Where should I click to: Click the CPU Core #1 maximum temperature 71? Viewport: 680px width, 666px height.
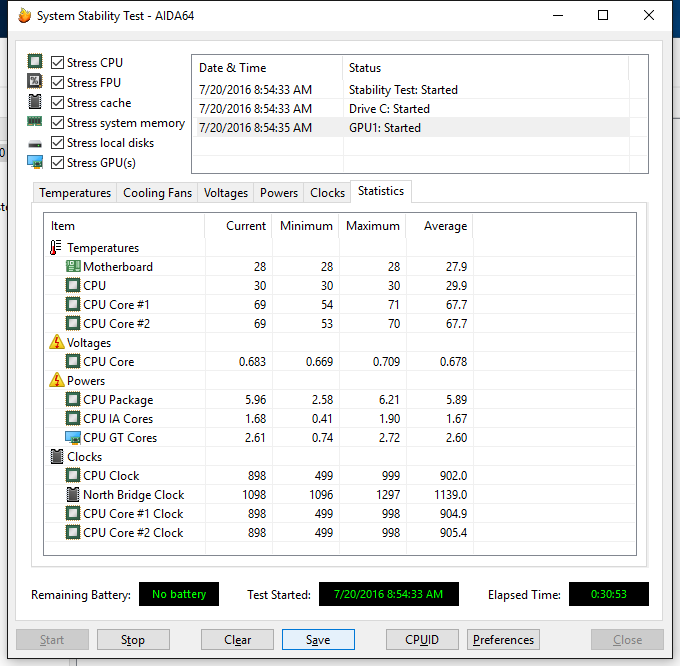click(394, 305)
